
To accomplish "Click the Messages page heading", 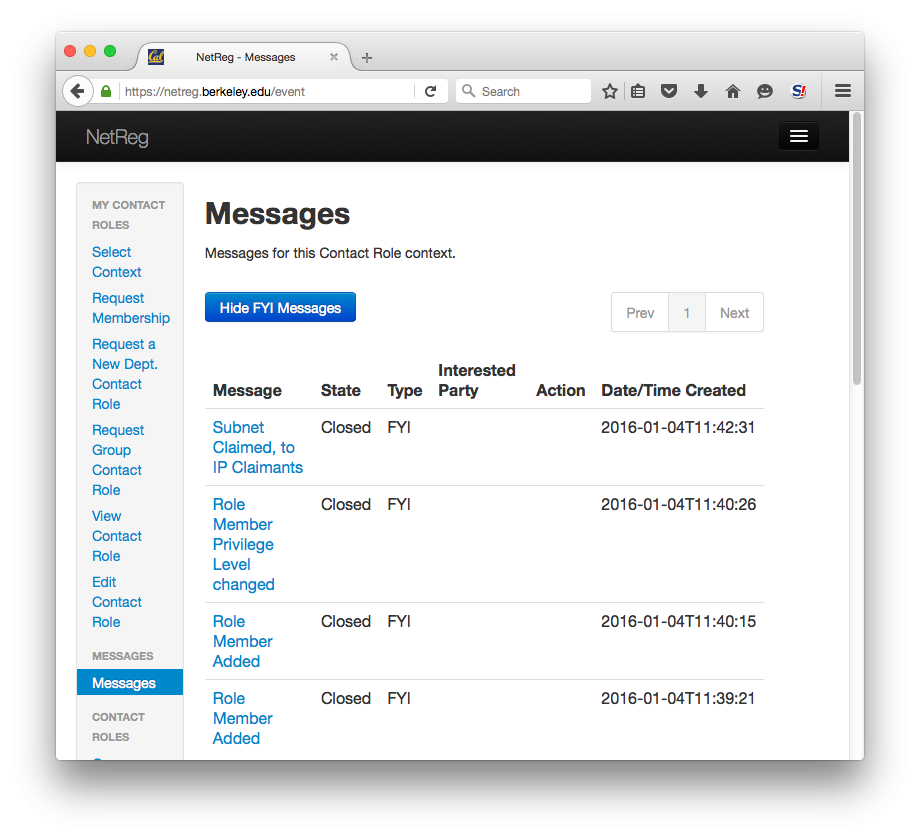I will pos(277,214).
